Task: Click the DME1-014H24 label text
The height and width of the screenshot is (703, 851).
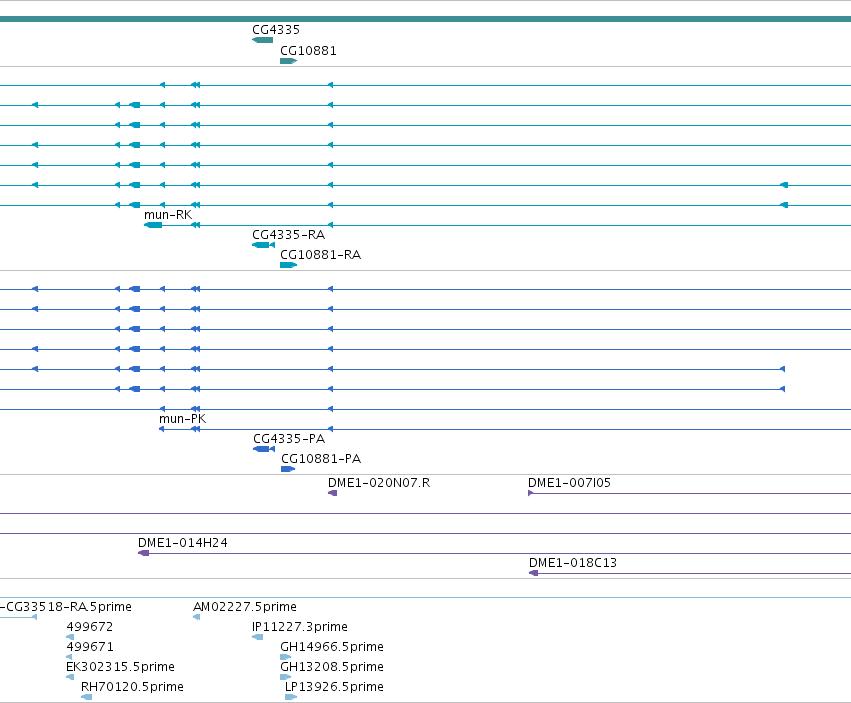Action: pyautogui.click(x=183, y=543)
